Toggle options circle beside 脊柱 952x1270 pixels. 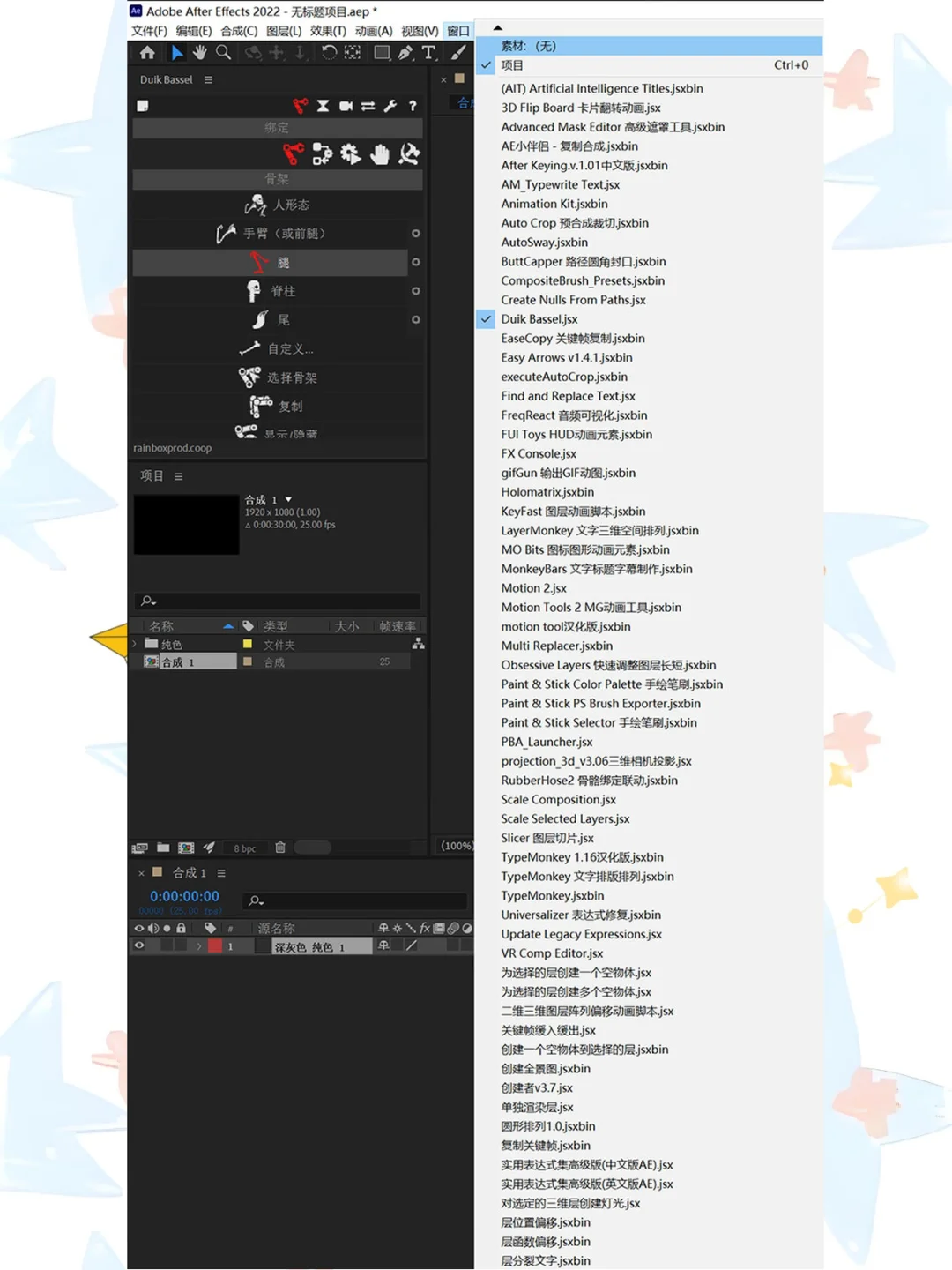[416, 291]
